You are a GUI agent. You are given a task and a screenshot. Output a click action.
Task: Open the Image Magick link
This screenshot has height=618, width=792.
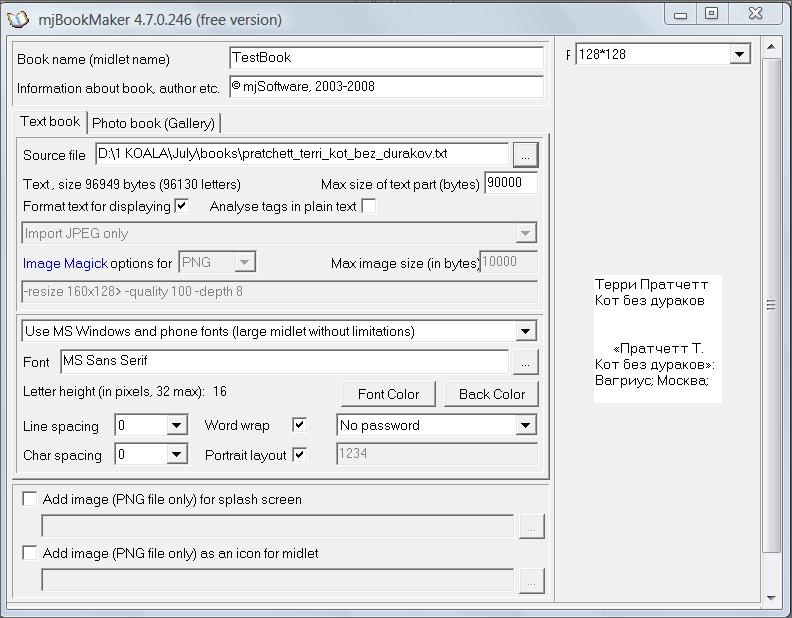pos(65,263)
